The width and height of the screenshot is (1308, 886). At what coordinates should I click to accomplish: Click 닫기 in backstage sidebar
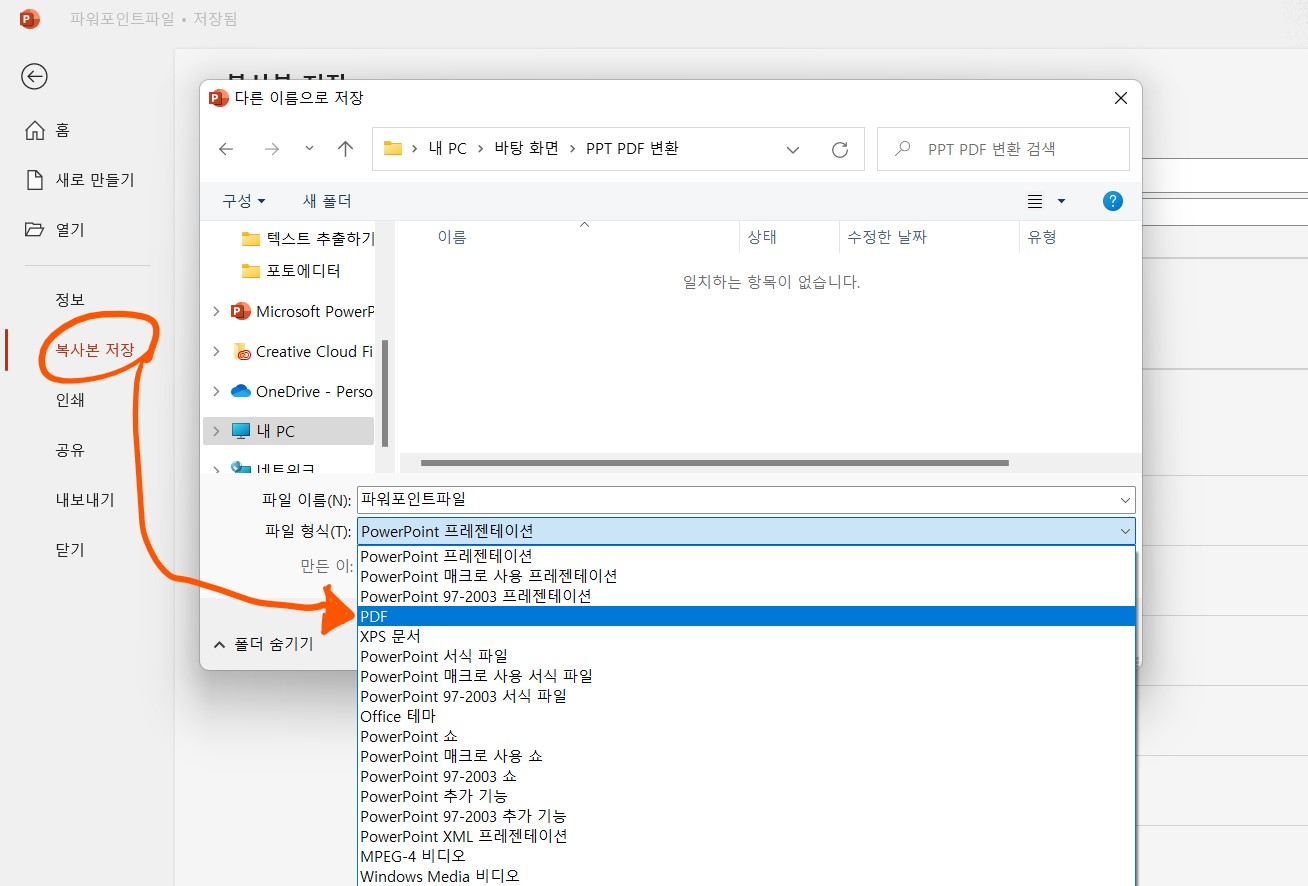[70, 550]
